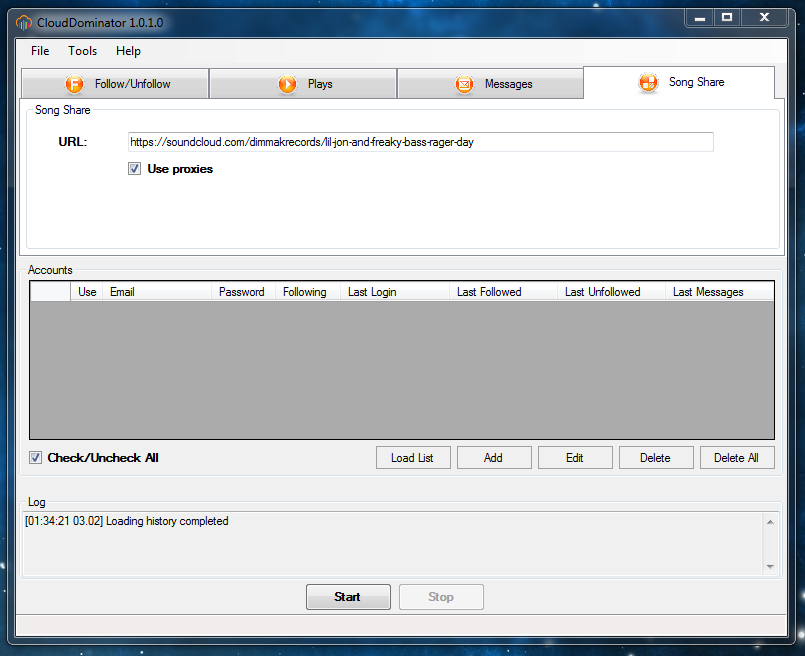Click the Email column header
Viewport: 805px width, 656px height.
point(157,292)
